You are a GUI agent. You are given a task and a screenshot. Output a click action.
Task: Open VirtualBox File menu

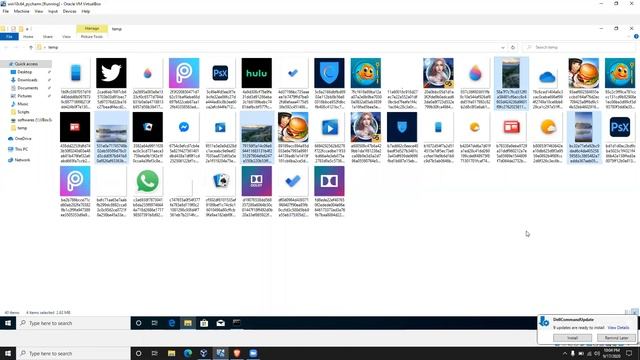tap(6, 11)
